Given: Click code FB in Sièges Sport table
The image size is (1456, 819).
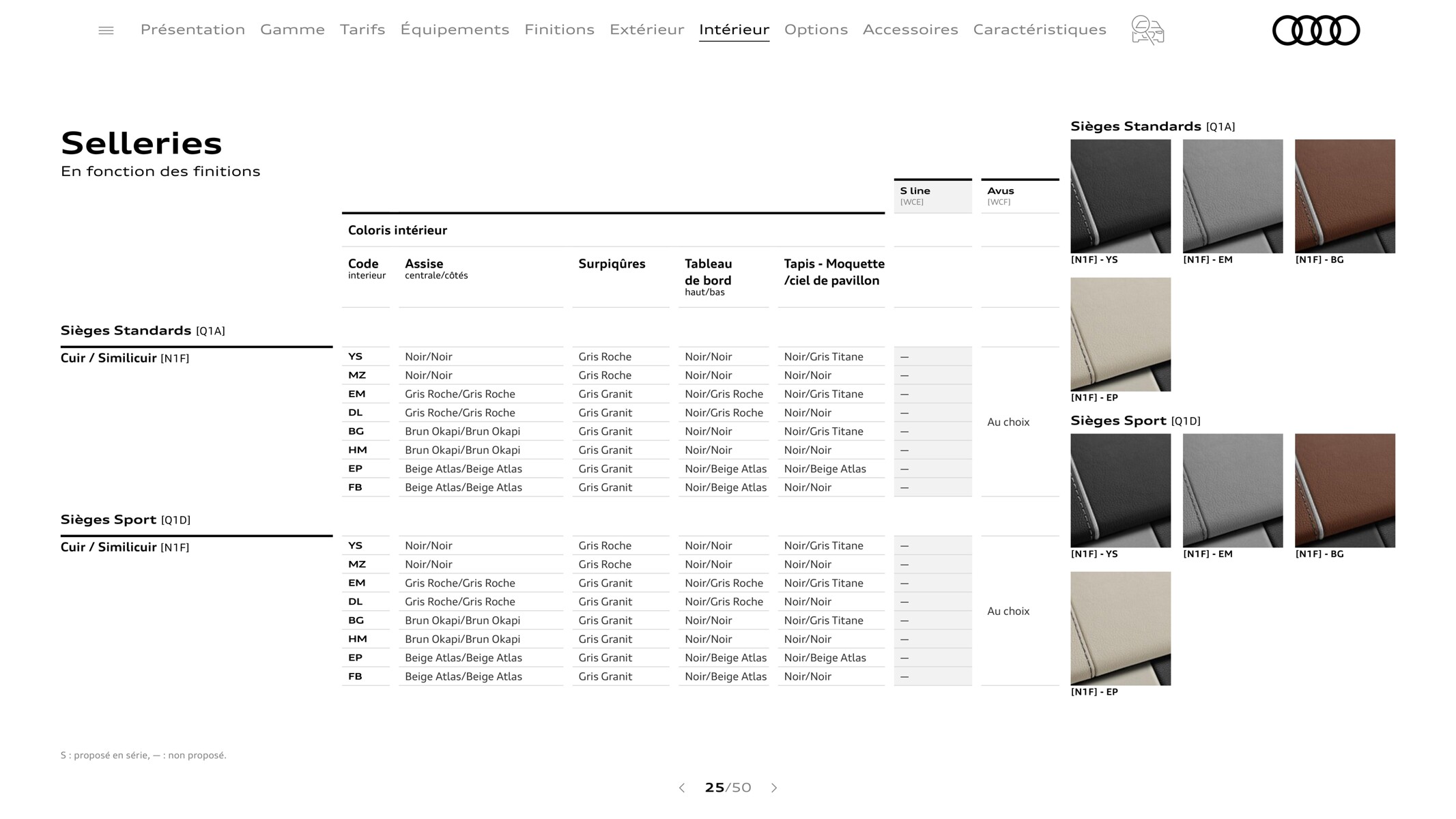Looking at the screenshot, I should coord(356,676).
